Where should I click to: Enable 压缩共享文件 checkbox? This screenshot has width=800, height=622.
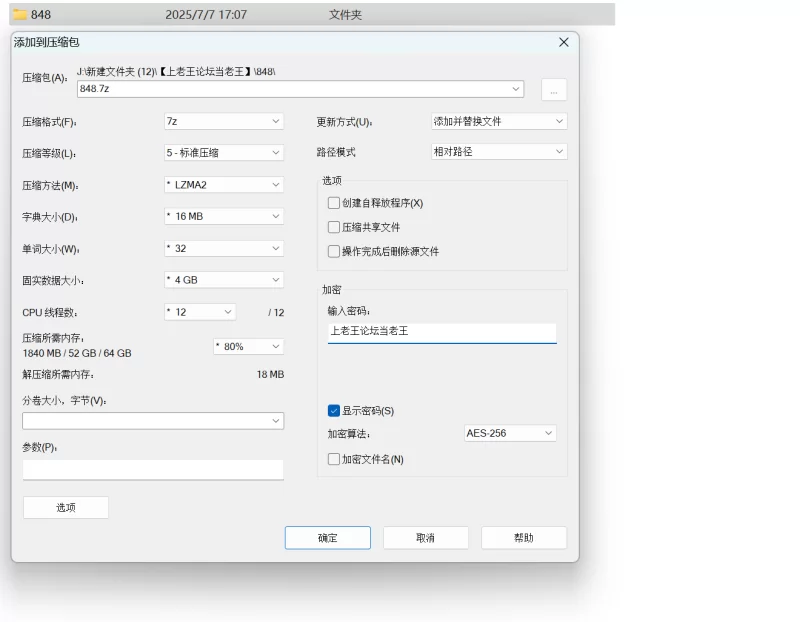tap(334, 227)
